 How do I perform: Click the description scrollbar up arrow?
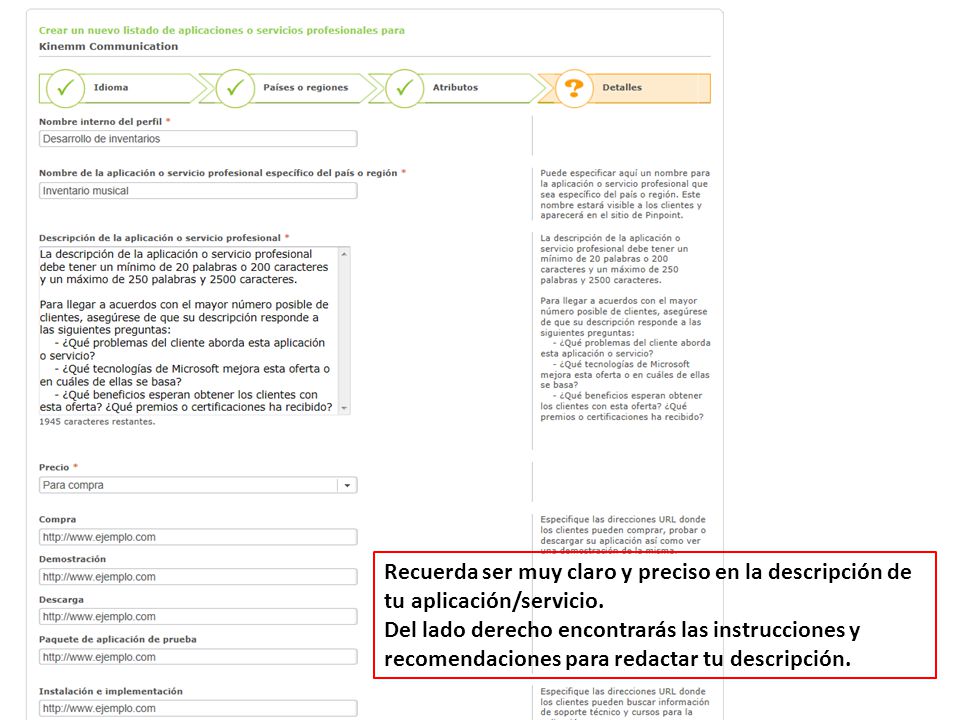click(344, 253)
